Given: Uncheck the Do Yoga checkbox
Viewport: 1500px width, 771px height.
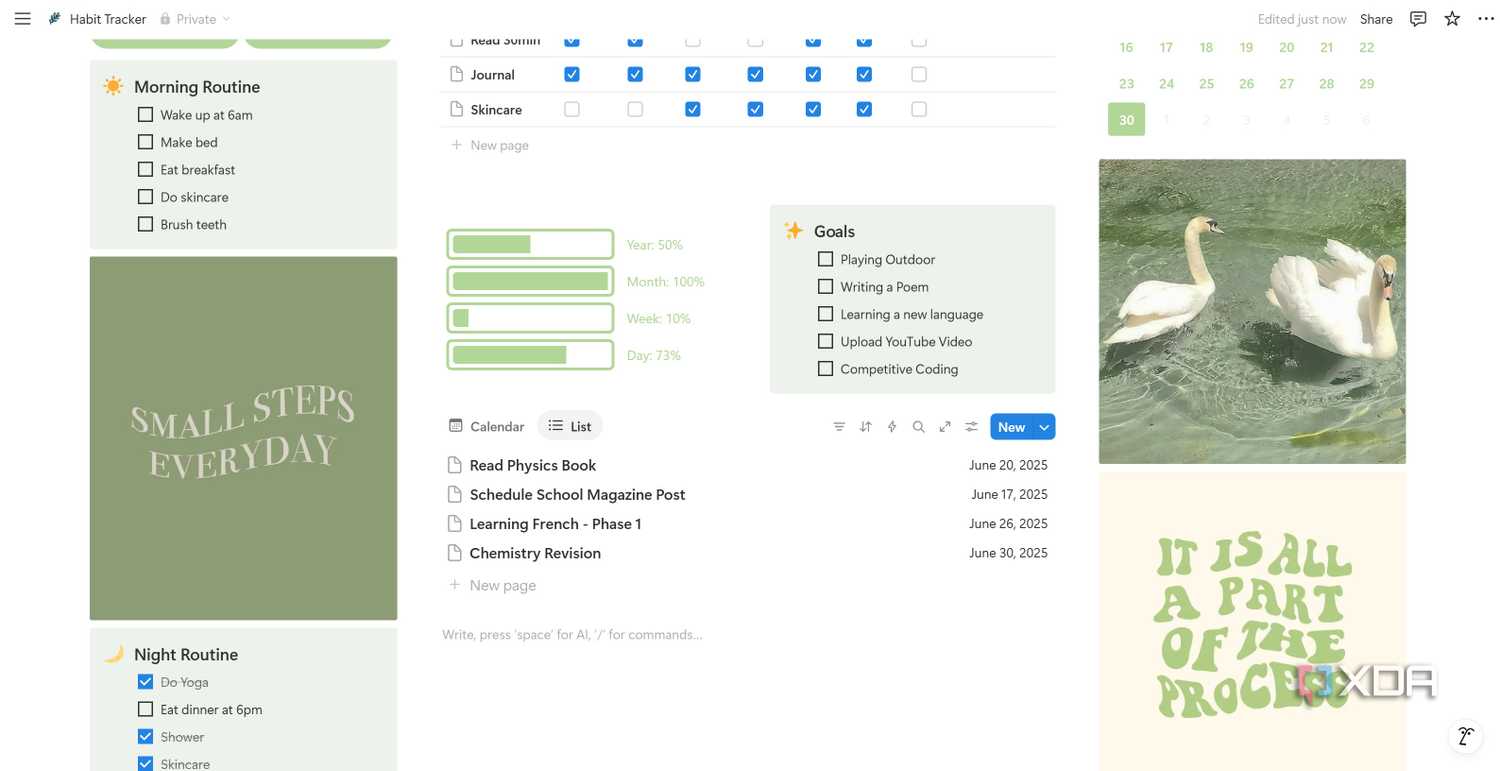Looking at the screenshot, I should [146, 682].
